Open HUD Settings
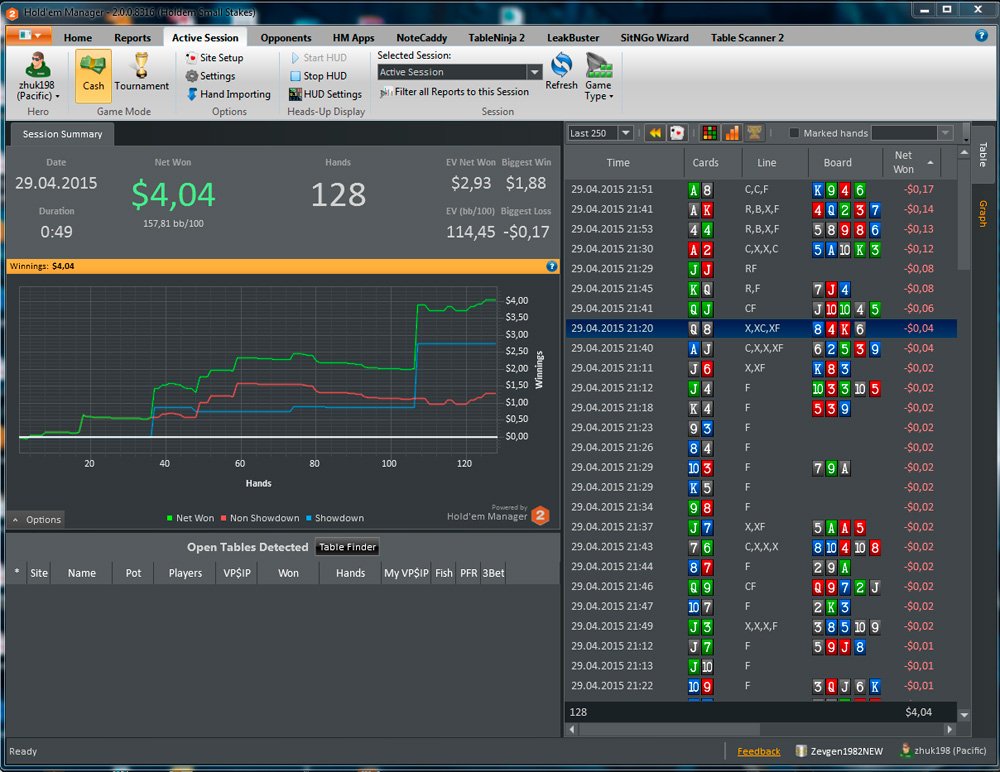 pos(325,94)
